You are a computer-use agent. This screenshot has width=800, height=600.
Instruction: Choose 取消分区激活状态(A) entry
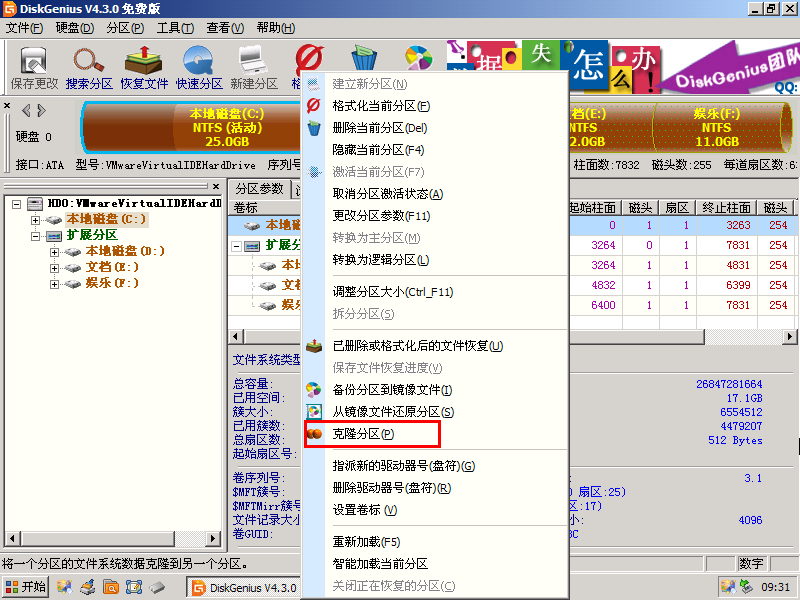(x=436, y=194)
